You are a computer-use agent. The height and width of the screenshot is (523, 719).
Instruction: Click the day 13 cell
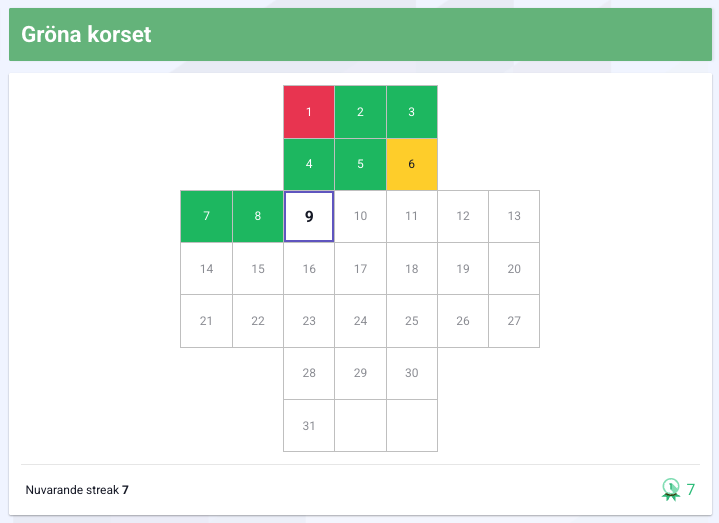pos(514,216)
